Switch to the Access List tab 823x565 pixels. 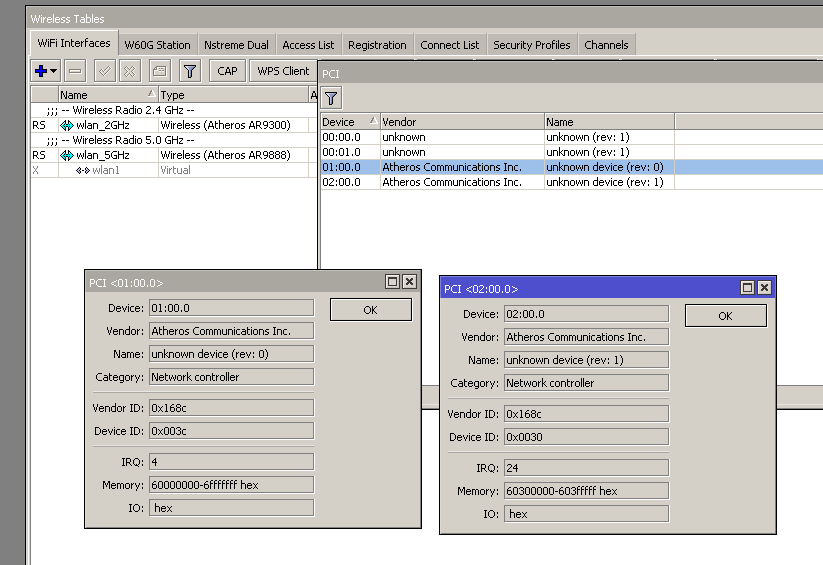pyautogui.click(x=308, y=45)
